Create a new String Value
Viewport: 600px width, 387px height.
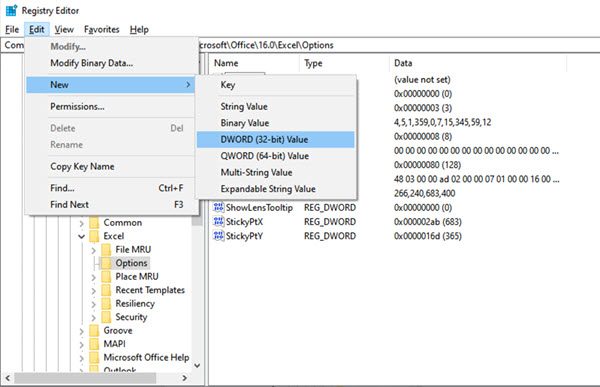[x=276, y=106]
